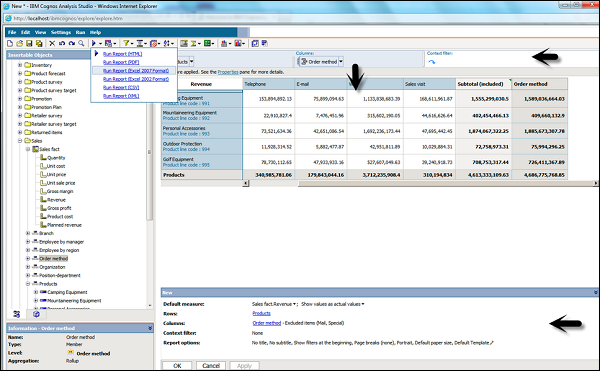Click the Filter funnel toolbar icon
Viewport: 600px width, 371px height.
[126, 44]
